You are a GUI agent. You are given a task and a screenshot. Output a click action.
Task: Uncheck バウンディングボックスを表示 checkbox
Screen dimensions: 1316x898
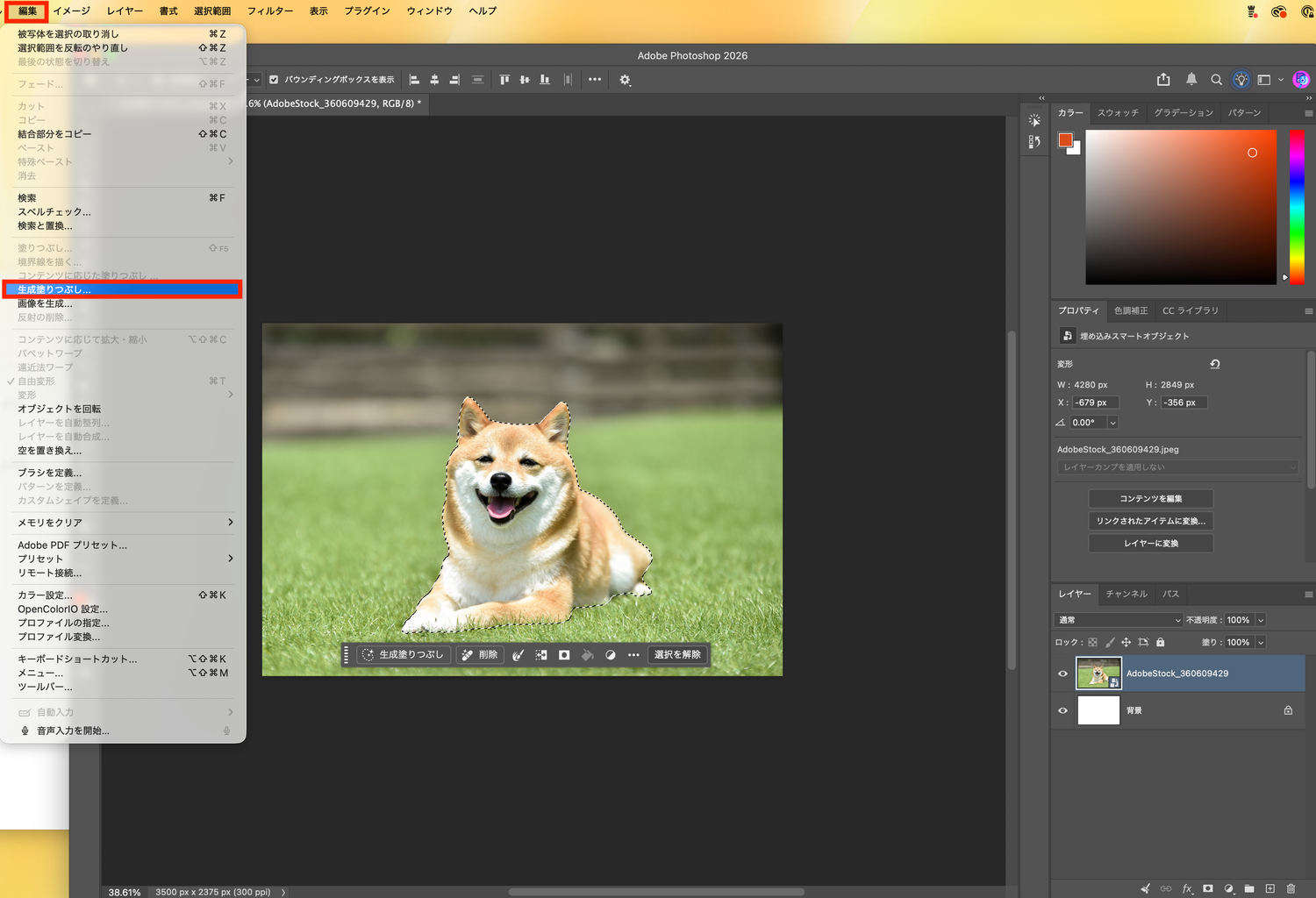coord(274,80)
